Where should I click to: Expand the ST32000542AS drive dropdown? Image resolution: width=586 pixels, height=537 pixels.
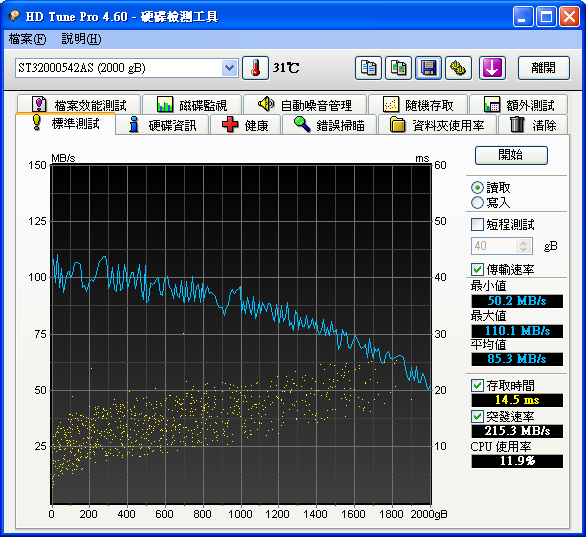pyautogui.click(x=229, y=68)
